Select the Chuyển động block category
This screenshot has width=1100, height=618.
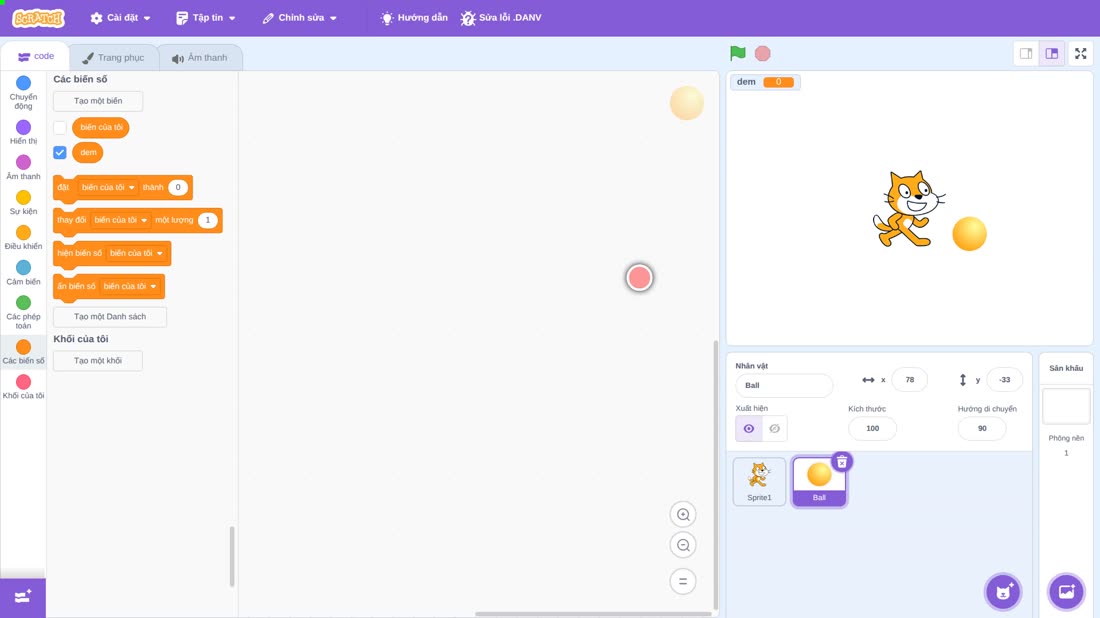click(x=23, y=93)
